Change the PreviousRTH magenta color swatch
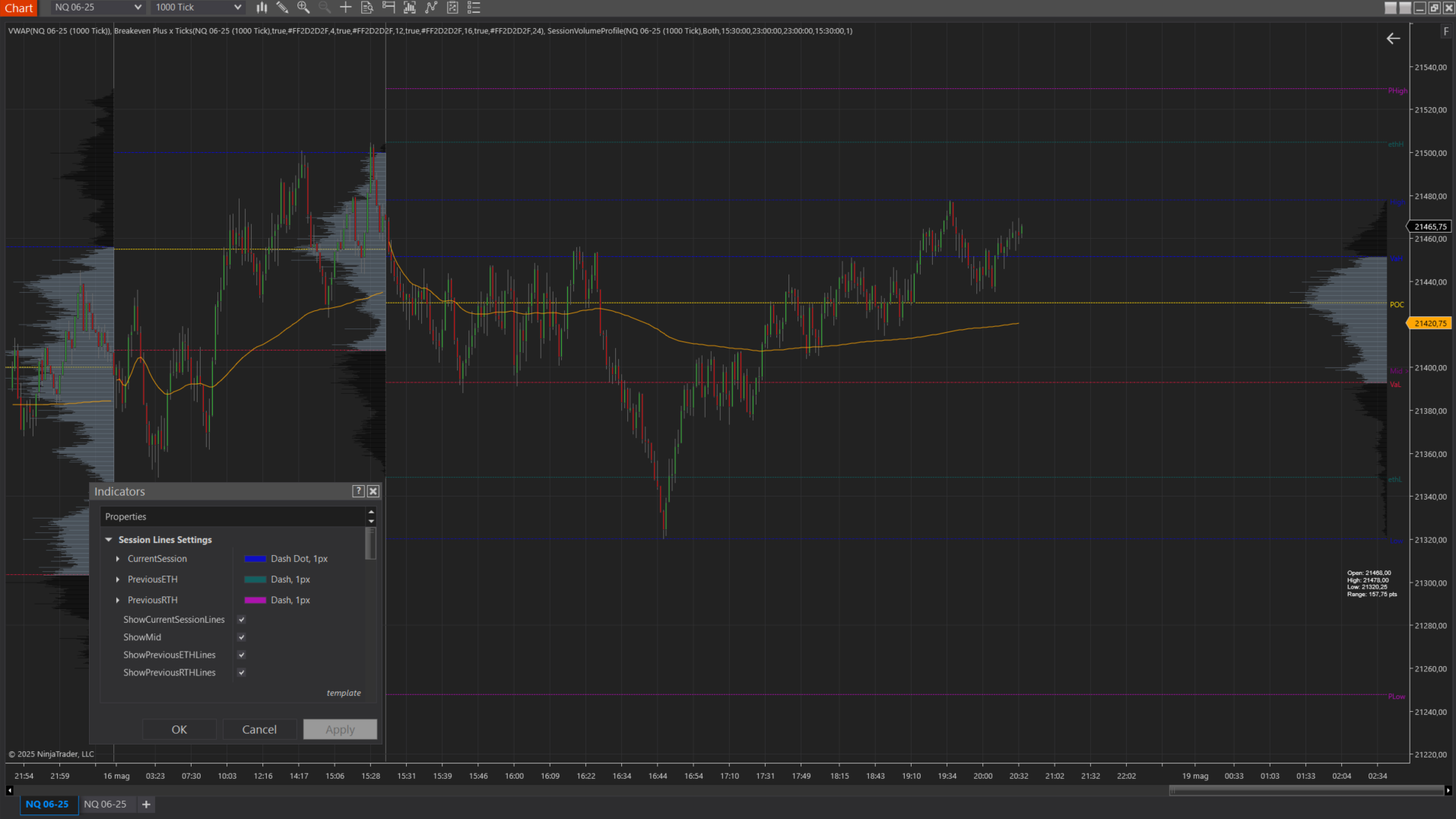 [254, 599]
